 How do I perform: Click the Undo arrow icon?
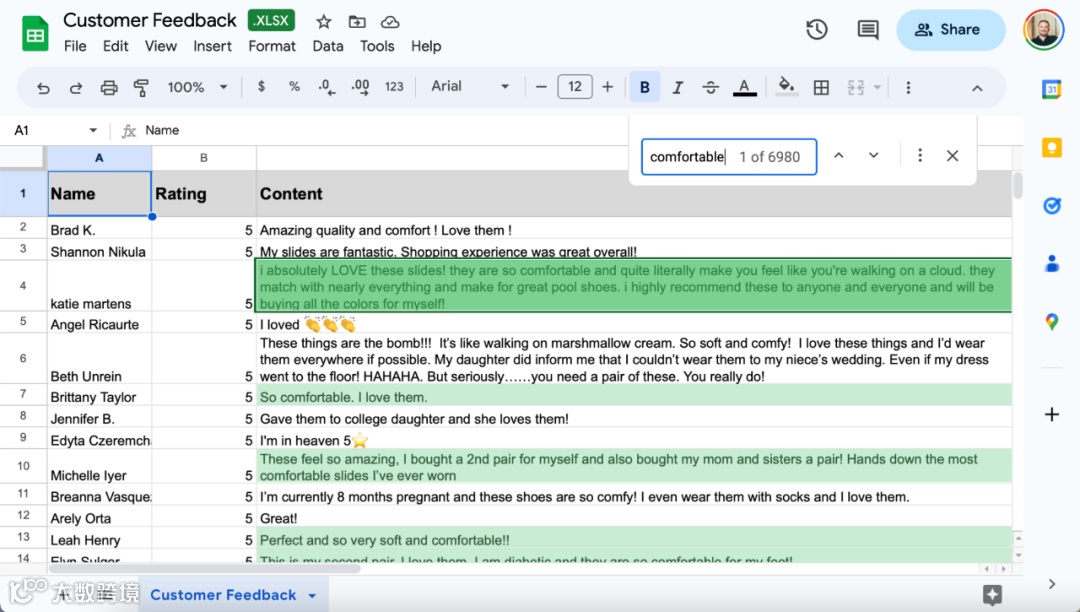coord(43,87)
